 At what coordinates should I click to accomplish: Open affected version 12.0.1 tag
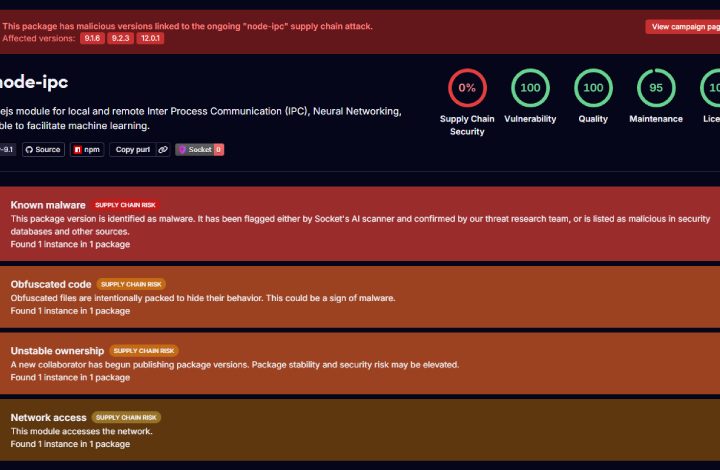click(x=150, y=38)
